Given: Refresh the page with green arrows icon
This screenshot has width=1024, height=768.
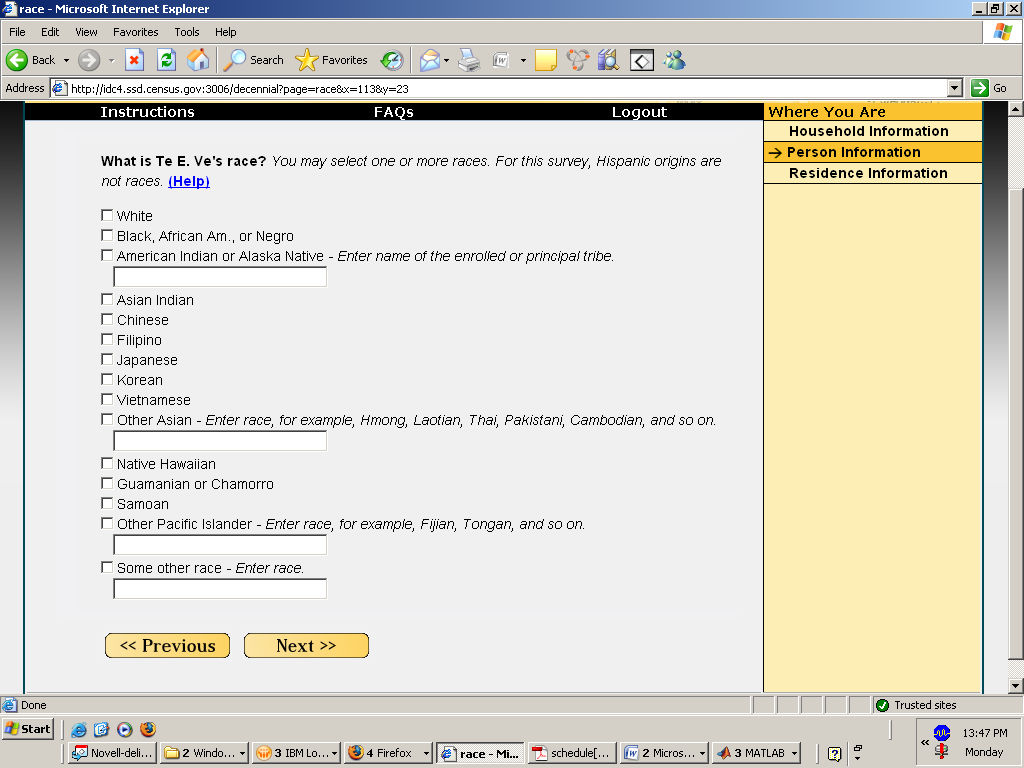Looking at the screenshot, I should pos(167,60).
